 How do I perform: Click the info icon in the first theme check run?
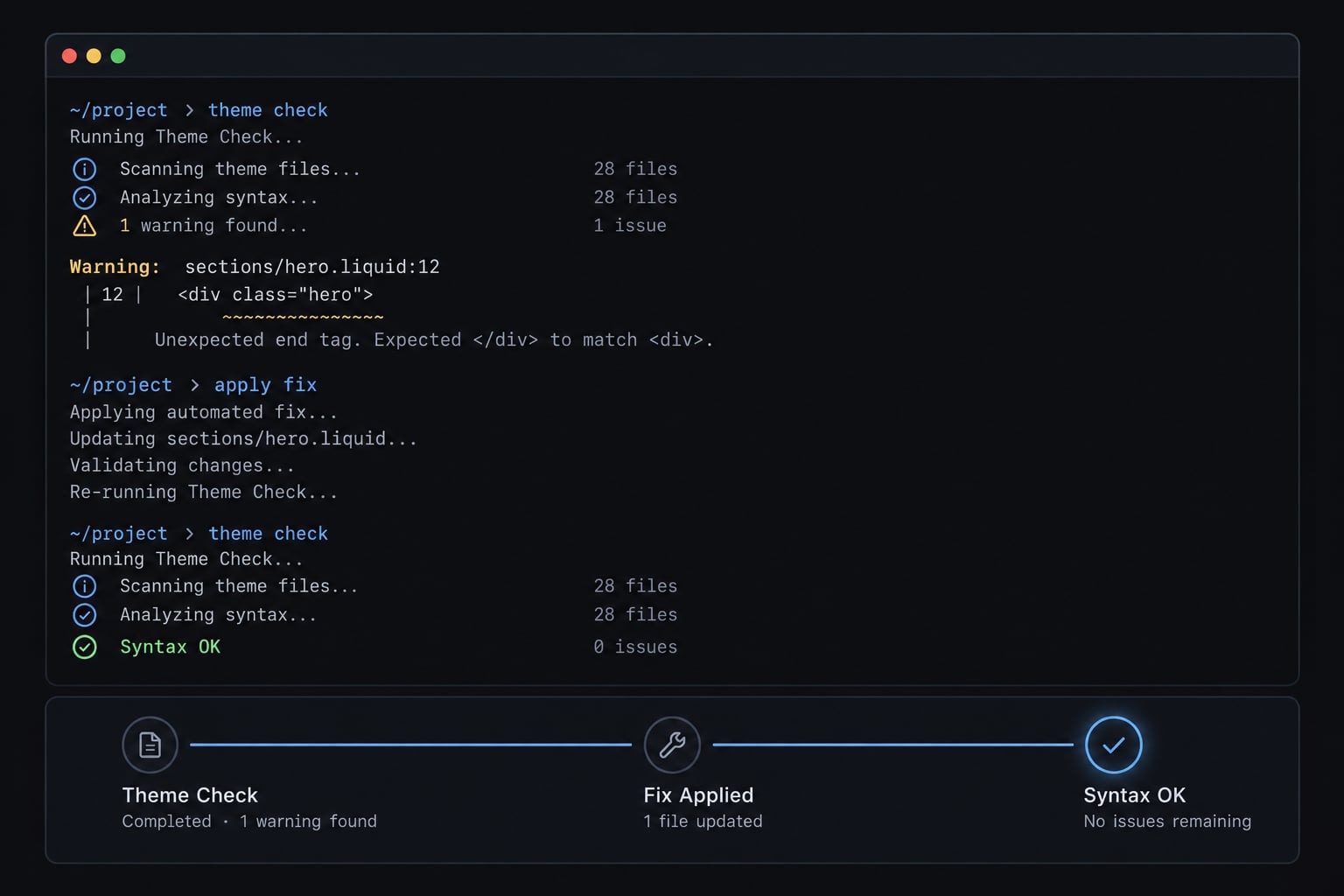(85, 169)
